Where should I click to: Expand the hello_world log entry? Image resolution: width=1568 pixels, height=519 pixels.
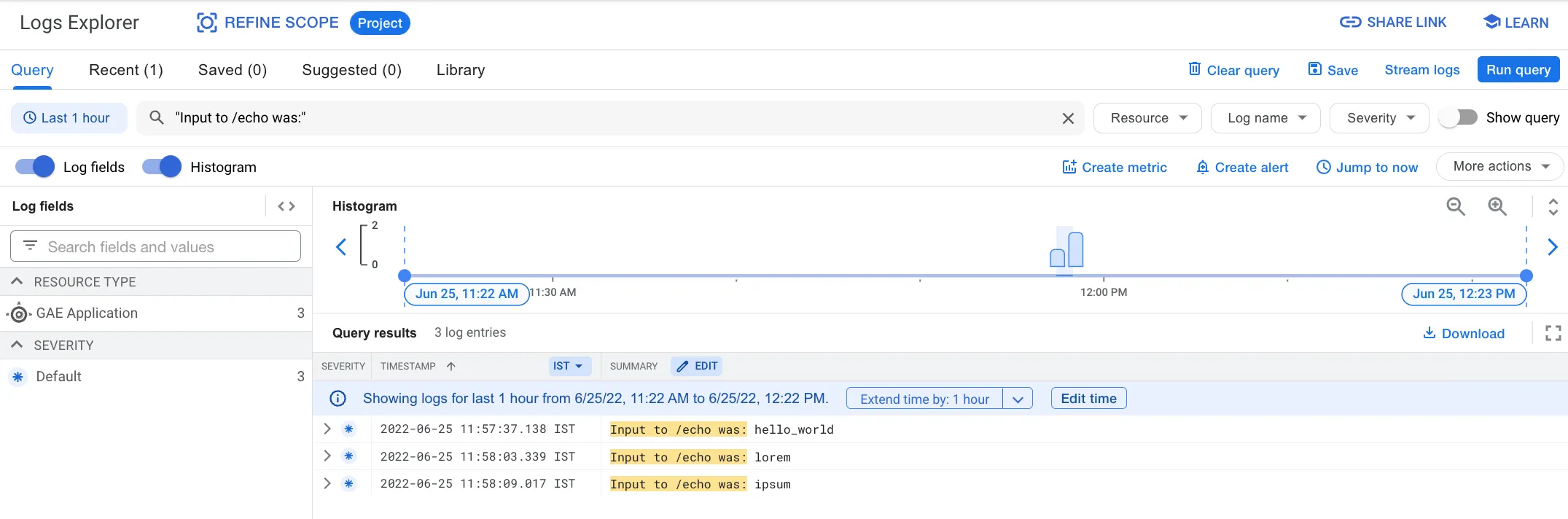pos(327,429)
